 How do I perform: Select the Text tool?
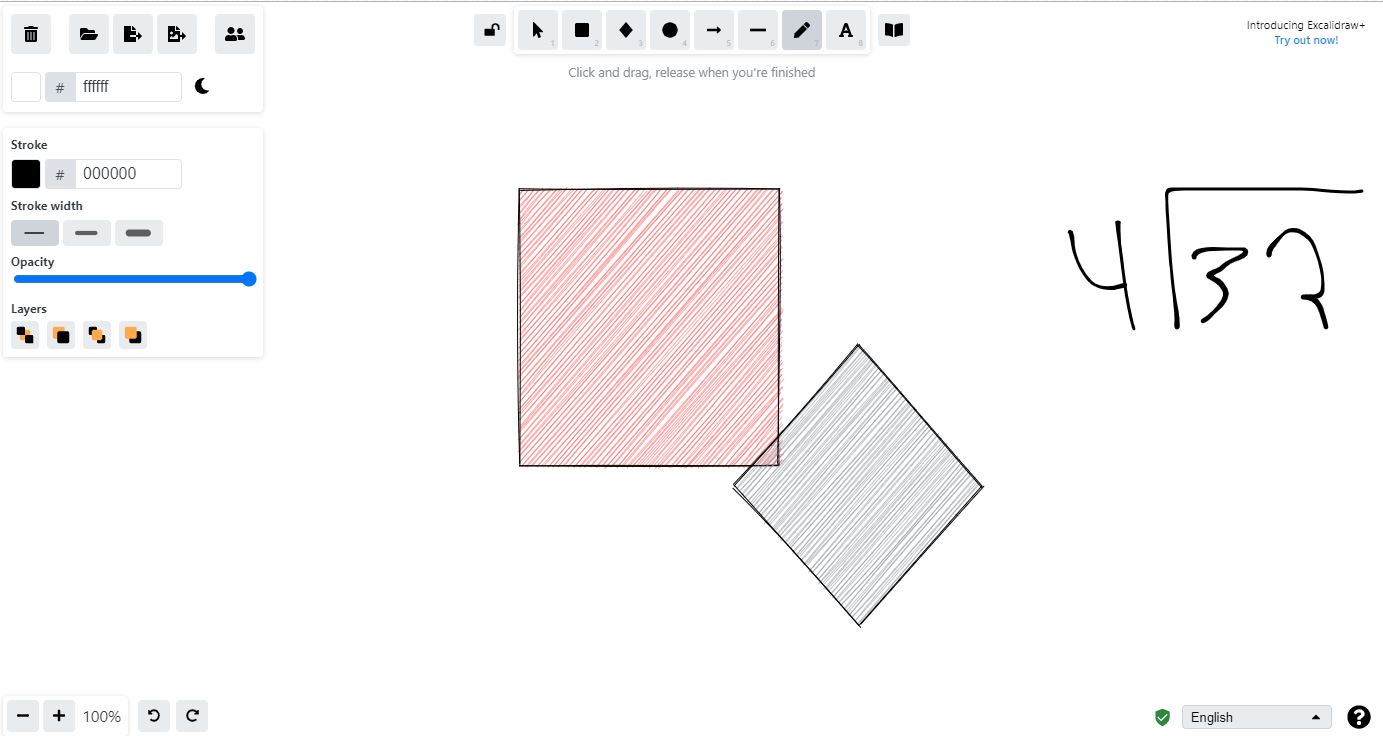coord(845,29)
